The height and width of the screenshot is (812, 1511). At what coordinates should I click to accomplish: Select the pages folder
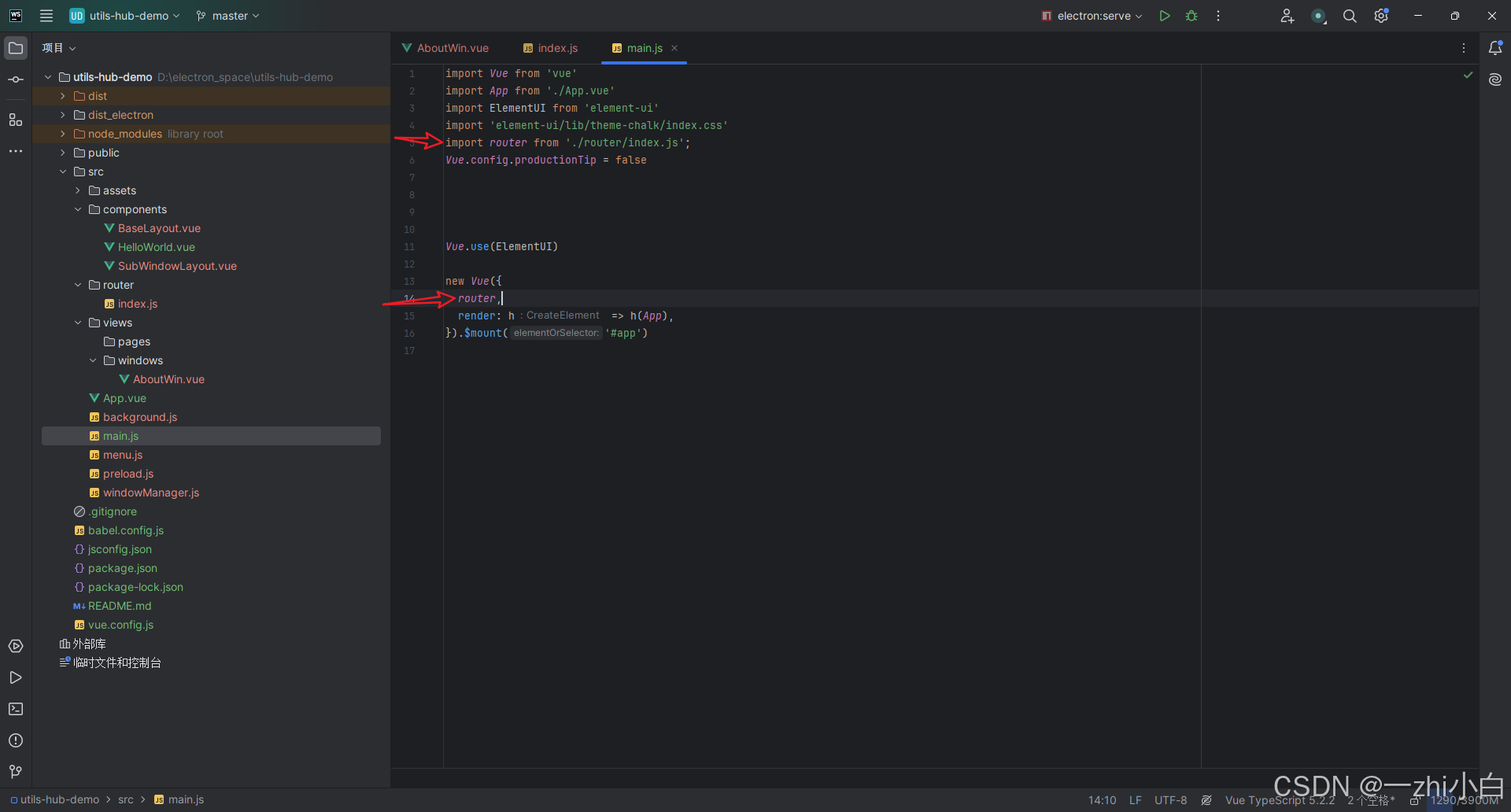click(x=134, y=341)
